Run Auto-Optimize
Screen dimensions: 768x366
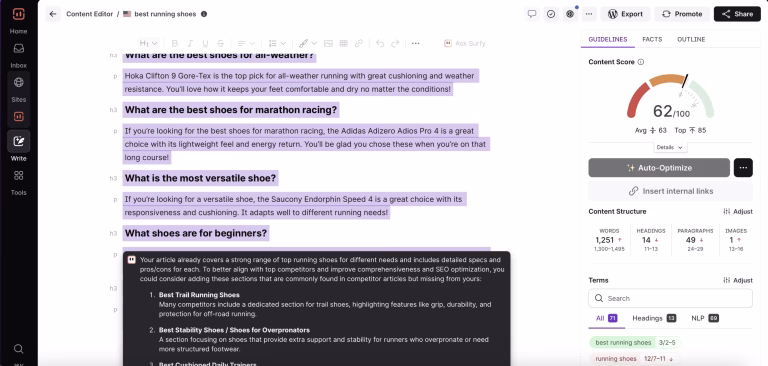(x=659, y=168)
